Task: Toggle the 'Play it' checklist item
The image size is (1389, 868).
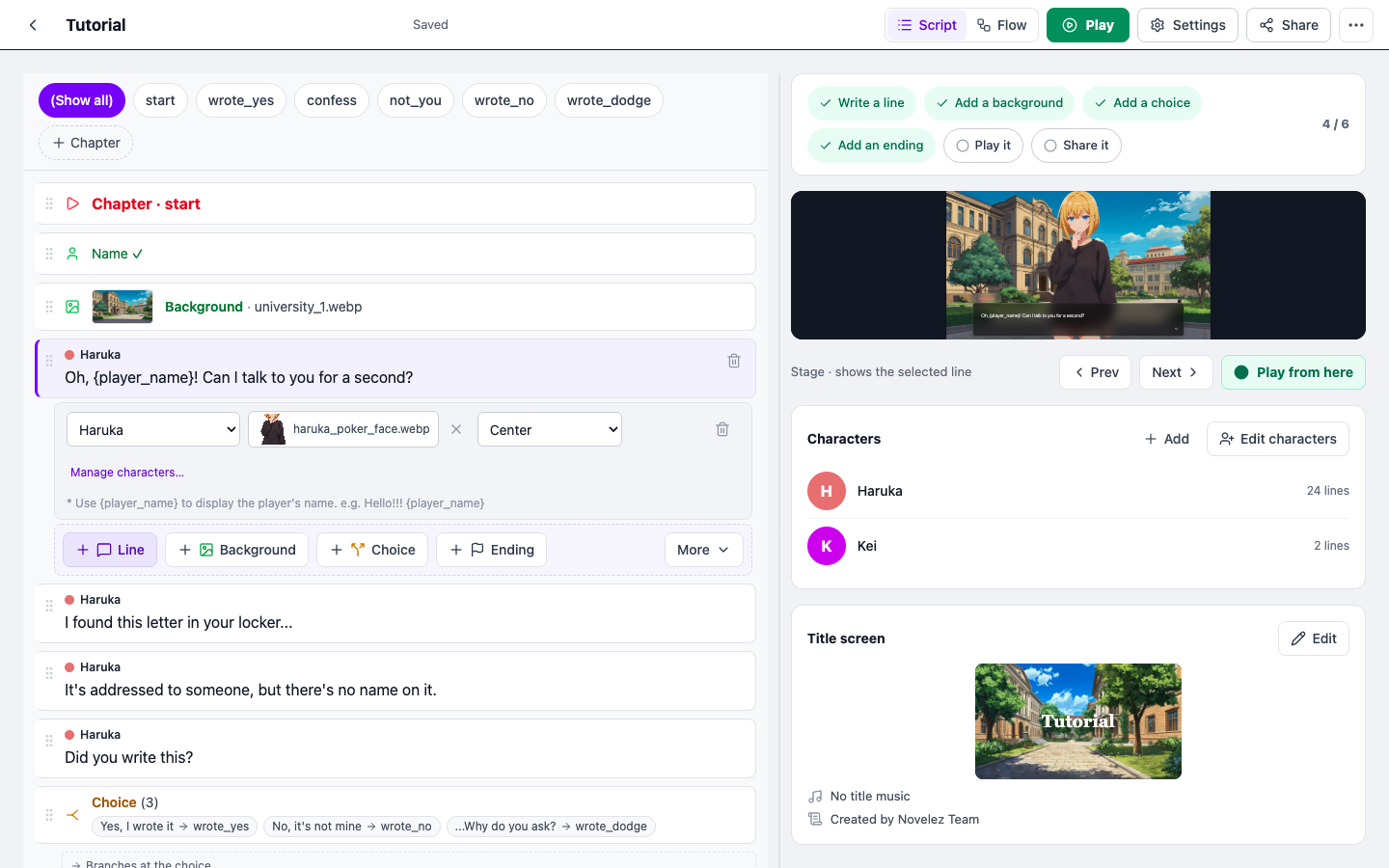Action: [x=983, y=146]
